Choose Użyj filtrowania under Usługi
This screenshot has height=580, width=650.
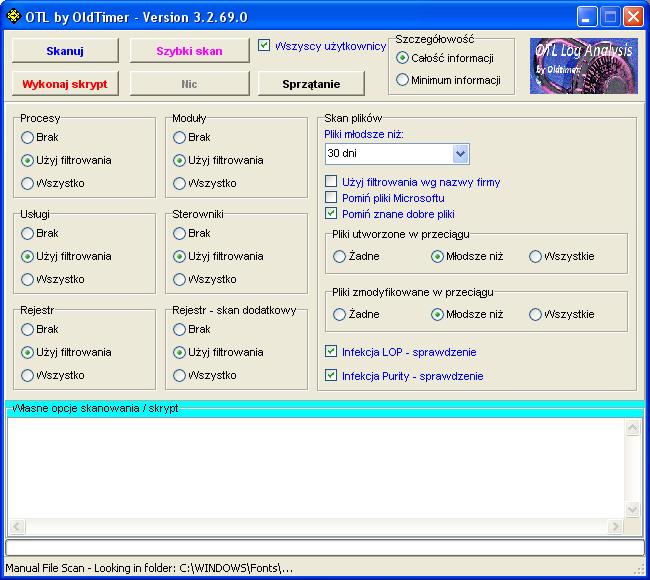click(27, 257)
